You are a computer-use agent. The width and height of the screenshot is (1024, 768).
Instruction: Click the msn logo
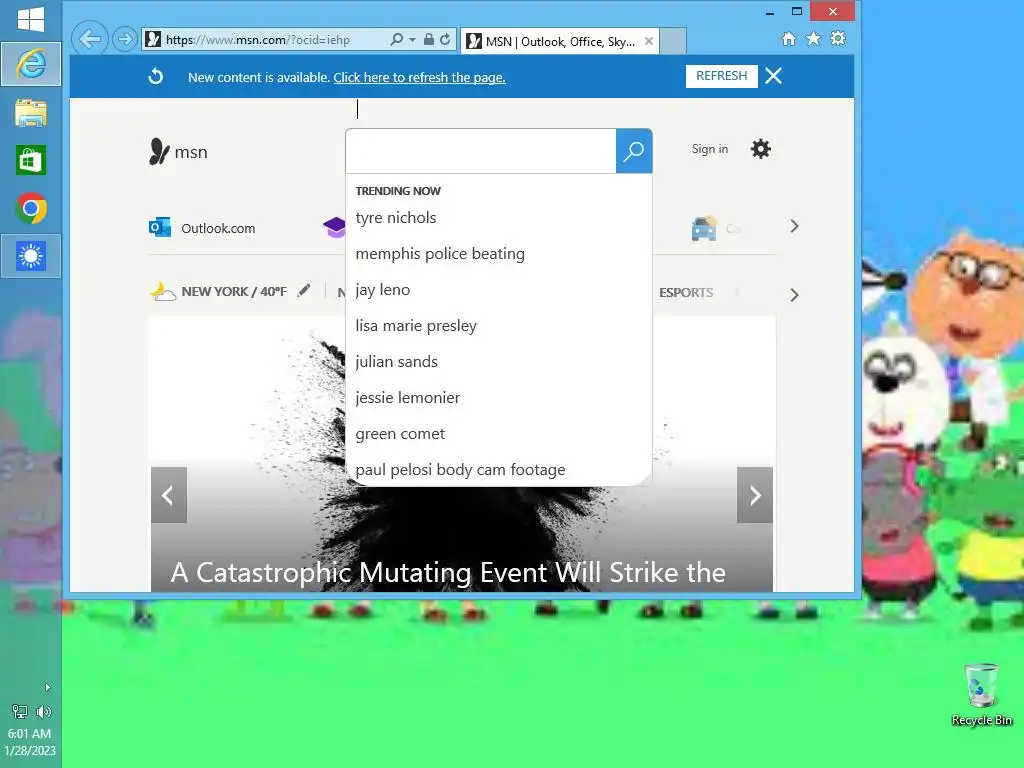[x=178, y=152]
